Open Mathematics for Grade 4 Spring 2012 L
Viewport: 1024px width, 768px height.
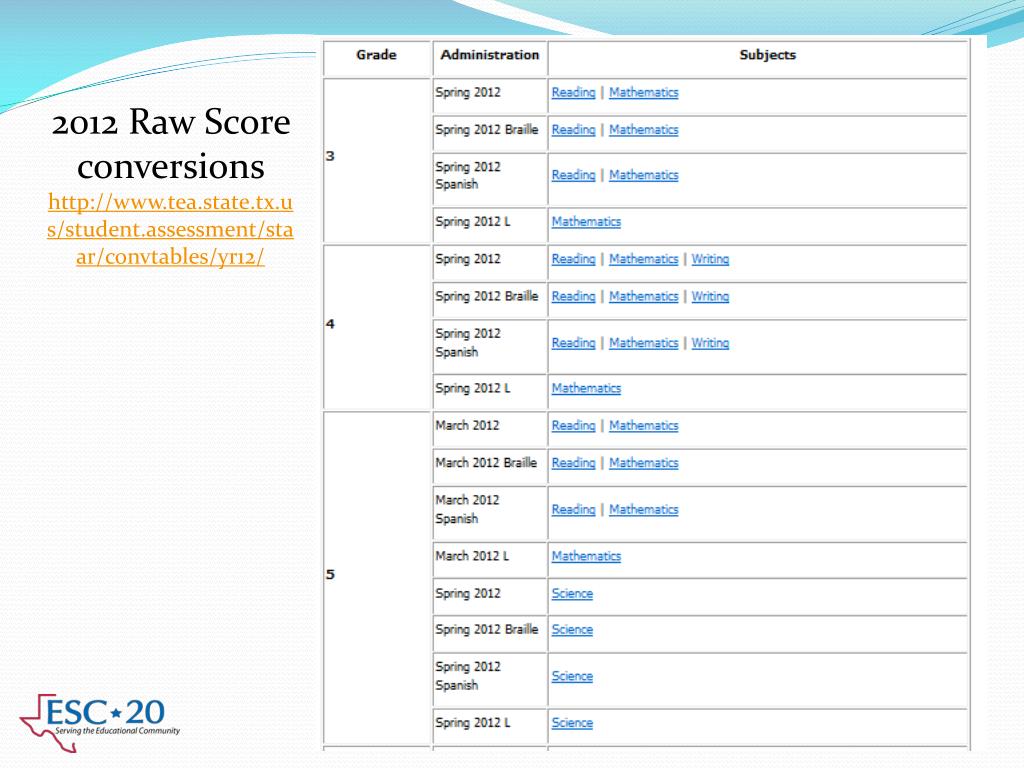pos(586,389)
